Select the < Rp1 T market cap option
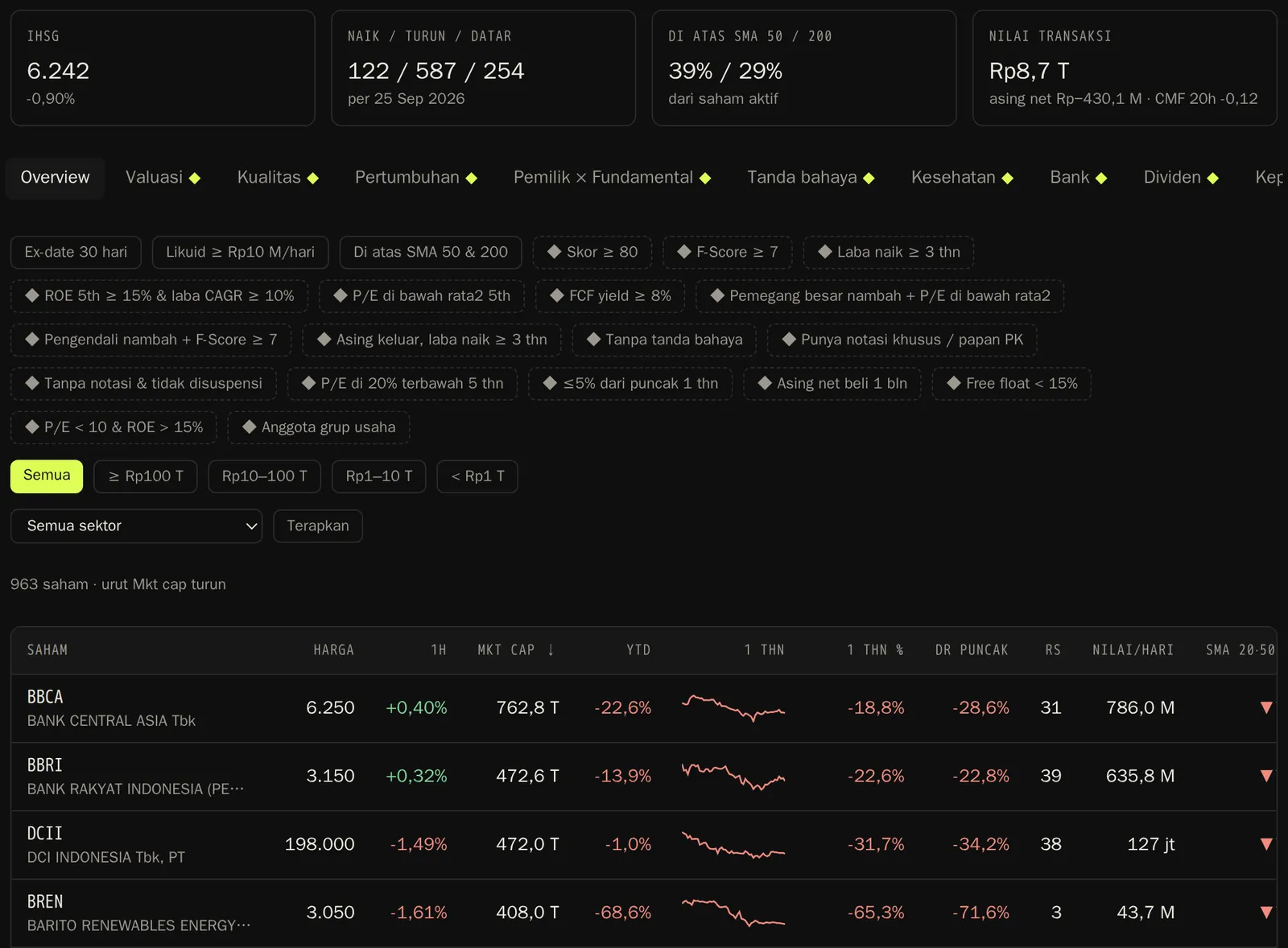 coord(477,476)
